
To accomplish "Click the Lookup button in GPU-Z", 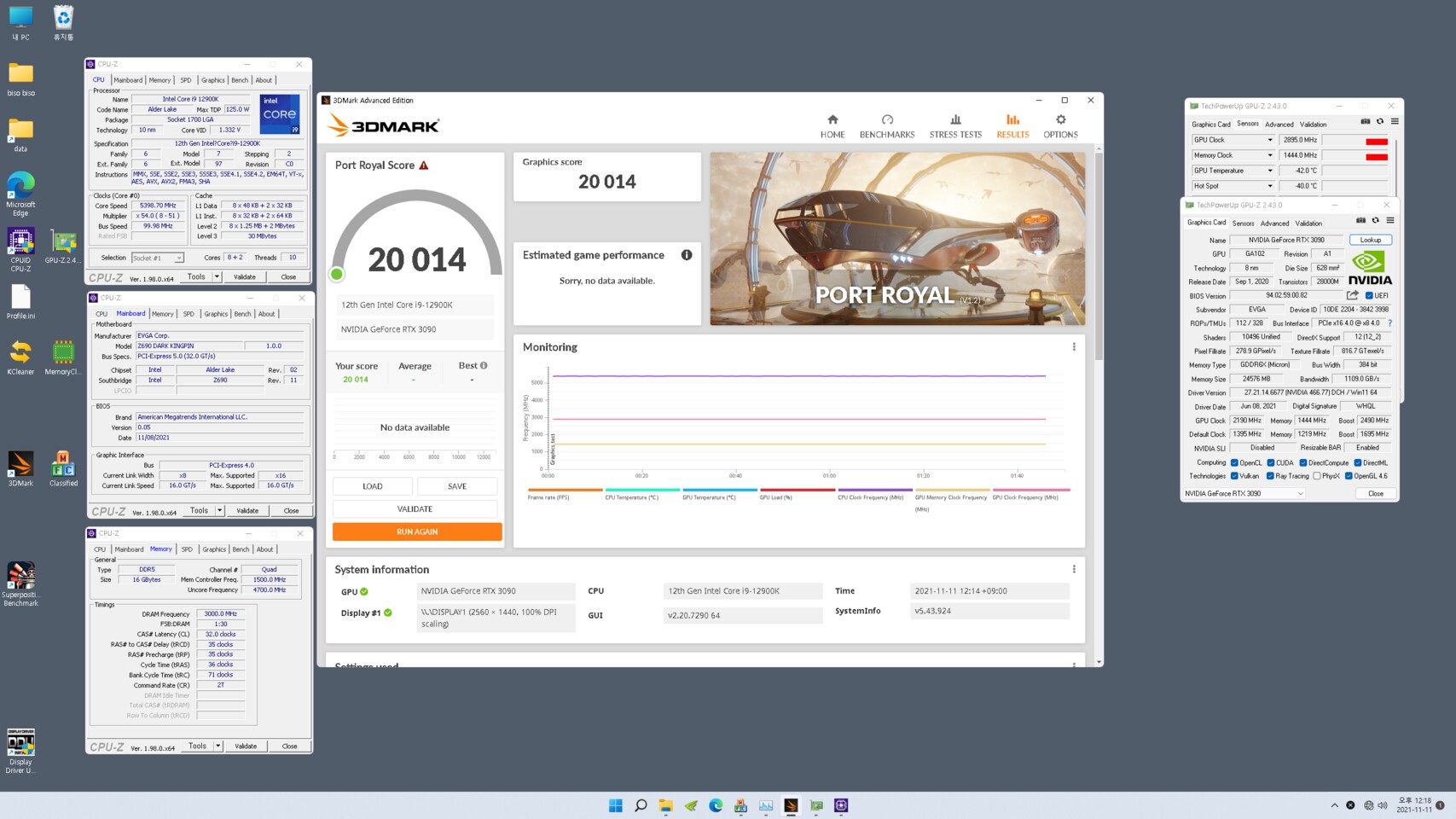I will point(1371,240).
